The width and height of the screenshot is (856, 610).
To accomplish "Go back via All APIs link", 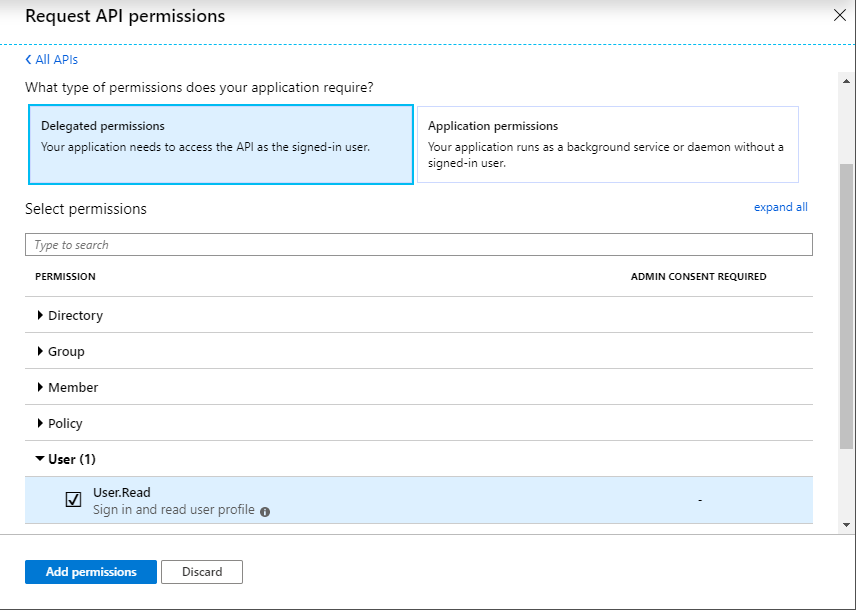I will coord(56,60).
